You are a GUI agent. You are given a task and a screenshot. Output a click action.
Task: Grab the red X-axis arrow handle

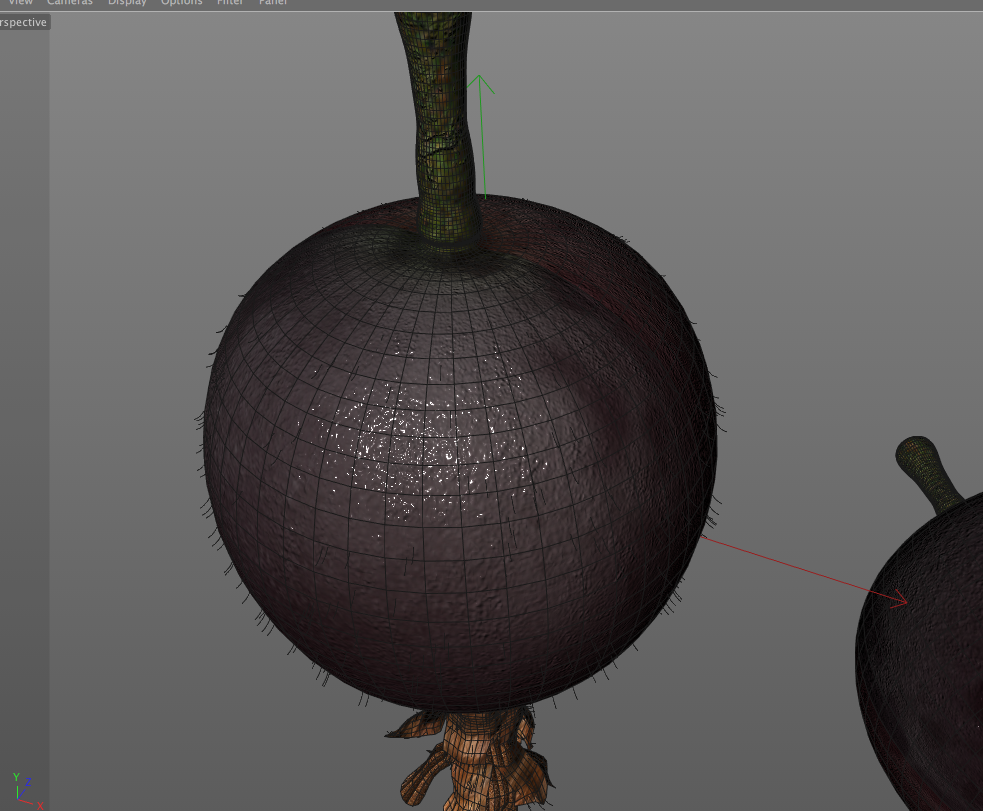pos(898,599)
